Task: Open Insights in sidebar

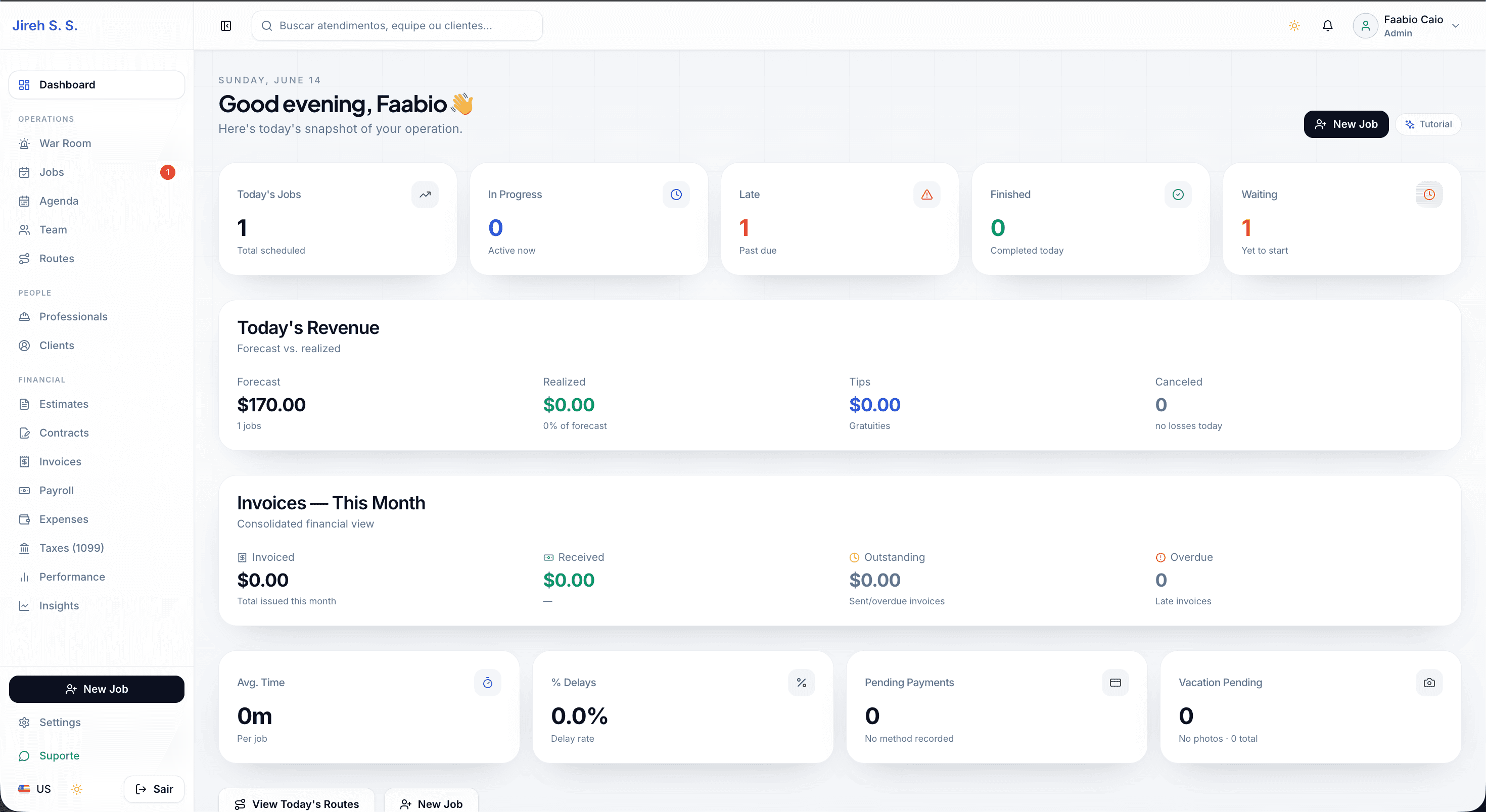Action: (97, 605)
